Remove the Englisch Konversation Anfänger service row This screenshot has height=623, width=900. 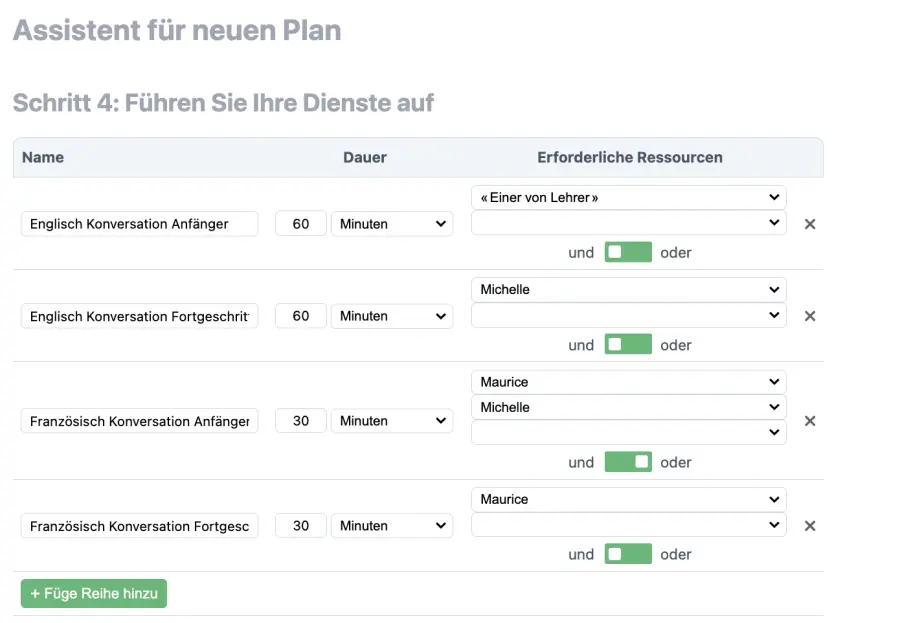(810, 224)
